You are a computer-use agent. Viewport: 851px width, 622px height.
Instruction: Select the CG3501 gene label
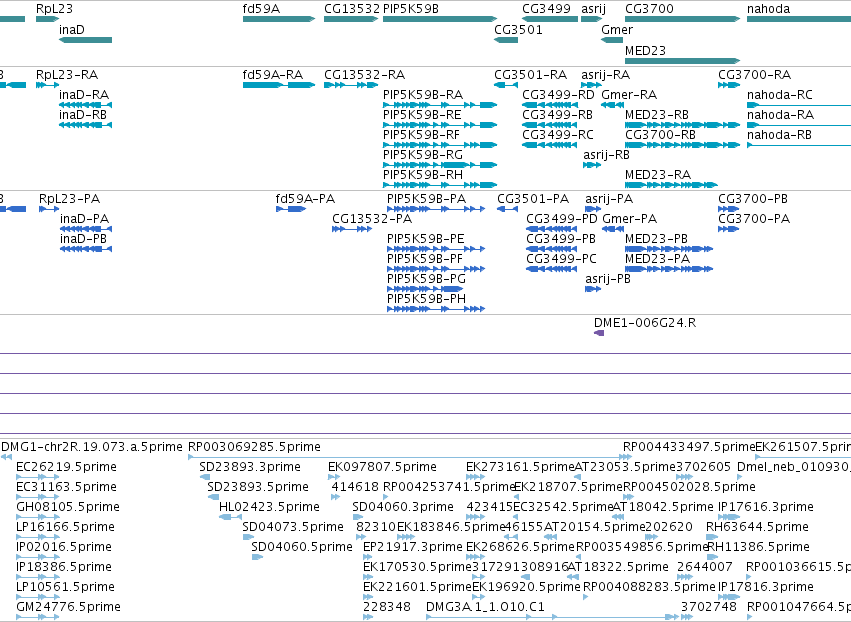click(x=518, y=30)
